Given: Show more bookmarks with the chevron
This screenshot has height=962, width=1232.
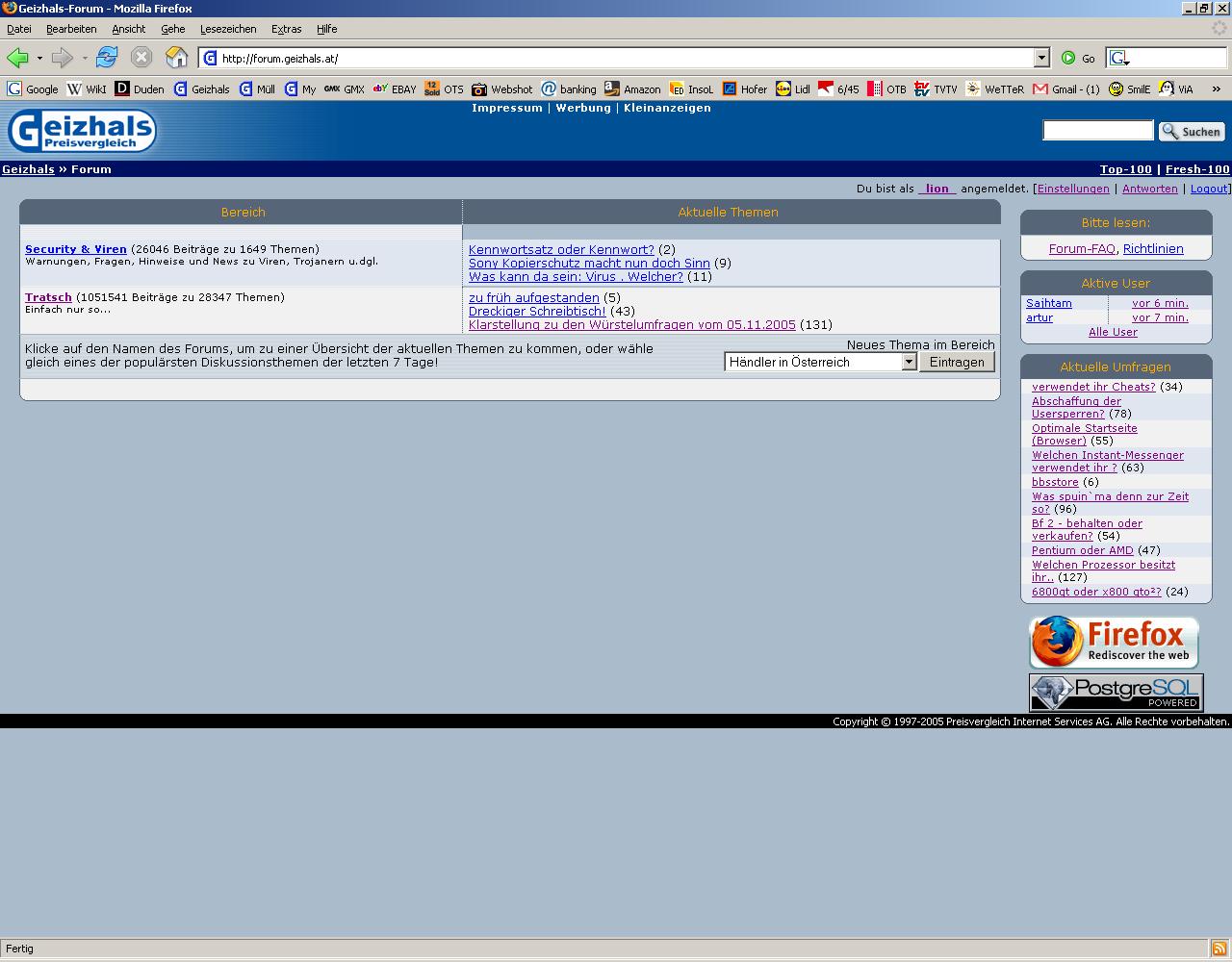Looking at the screenshot, I should point(1217,89).
